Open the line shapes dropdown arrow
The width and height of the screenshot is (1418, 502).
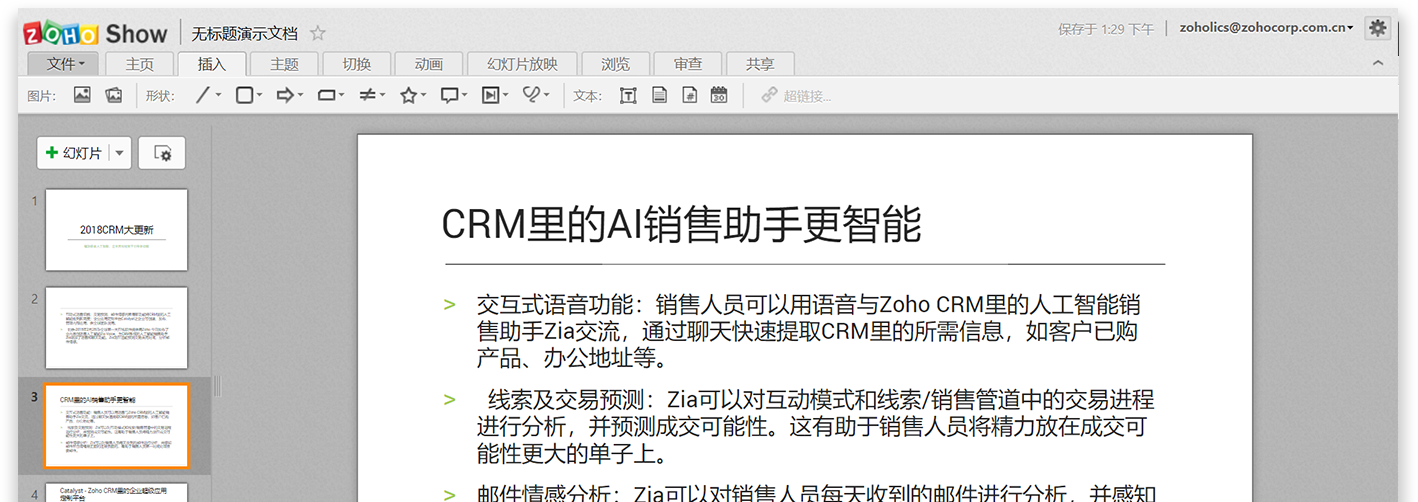click(x=218, y=96)
